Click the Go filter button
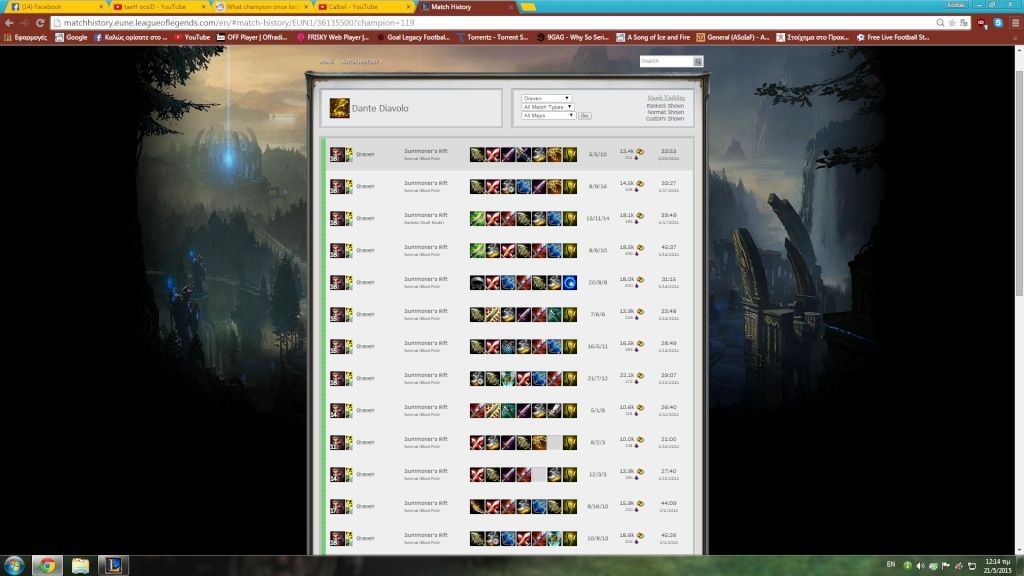The width and height of the screenshot is (1024, 576). 584,116
